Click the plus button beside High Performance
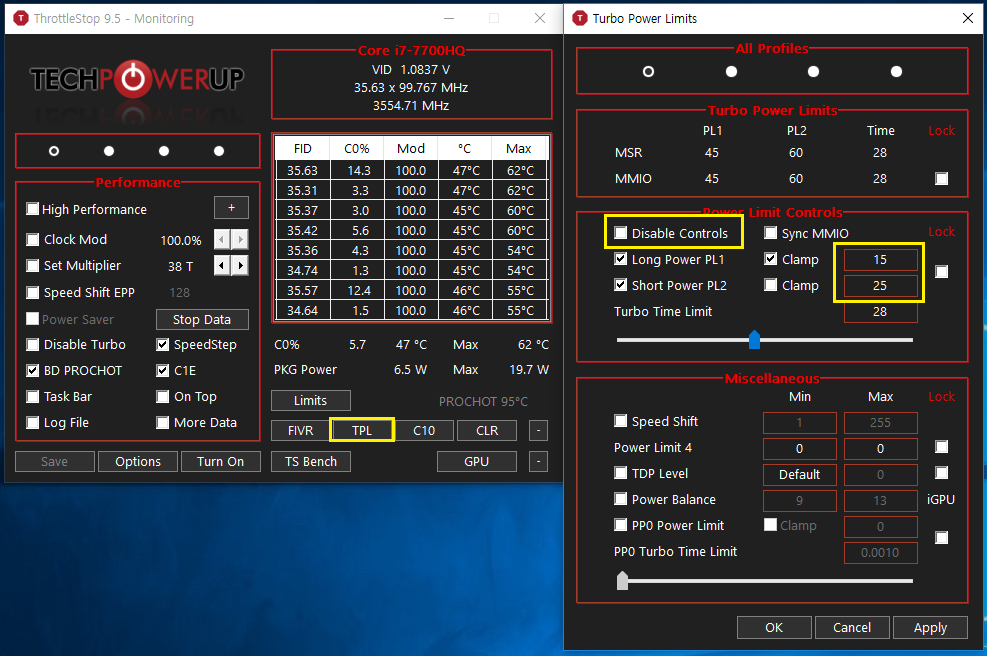Image resolution: width=987 pixels, height=657 pixels. click(231, 208)
